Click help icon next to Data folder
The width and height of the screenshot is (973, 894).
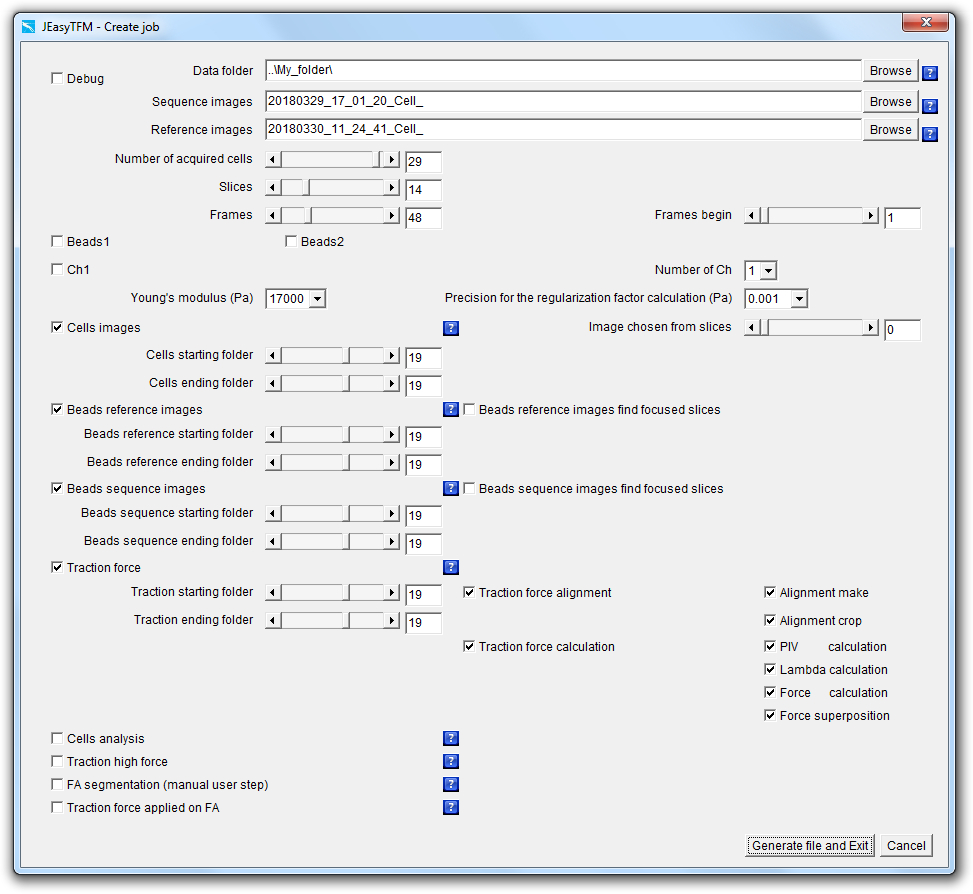pos(929,73)
